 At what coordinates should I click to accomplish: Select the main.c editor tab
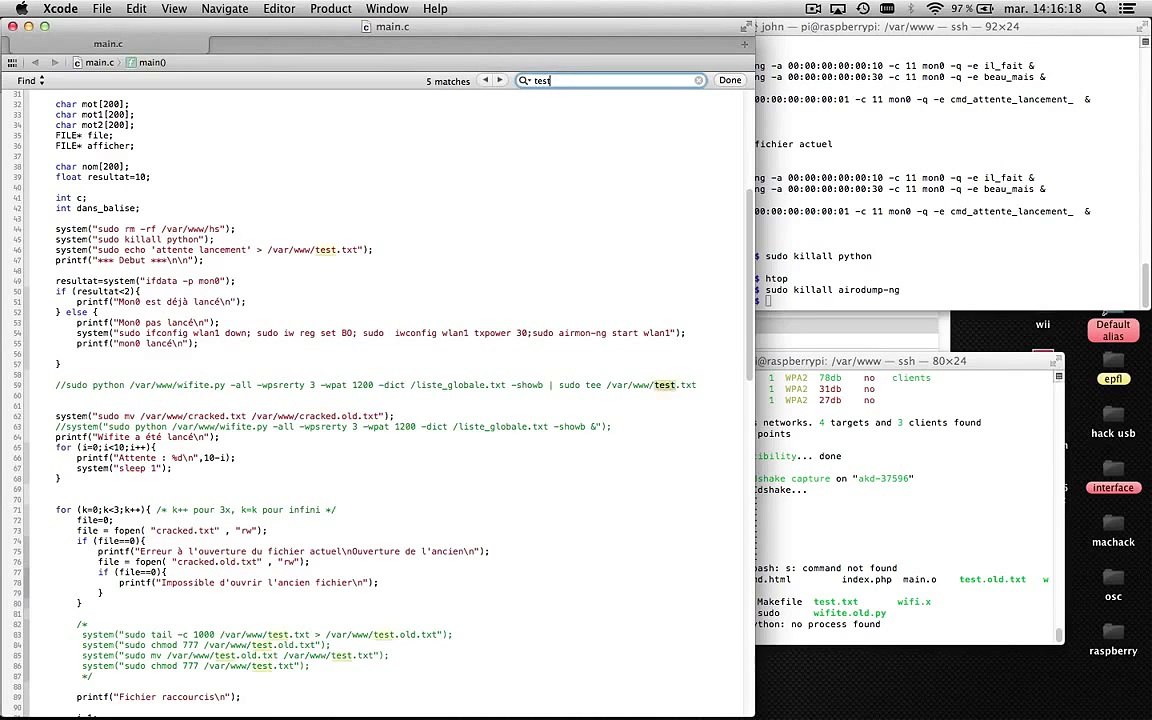[x=108, y=44]
